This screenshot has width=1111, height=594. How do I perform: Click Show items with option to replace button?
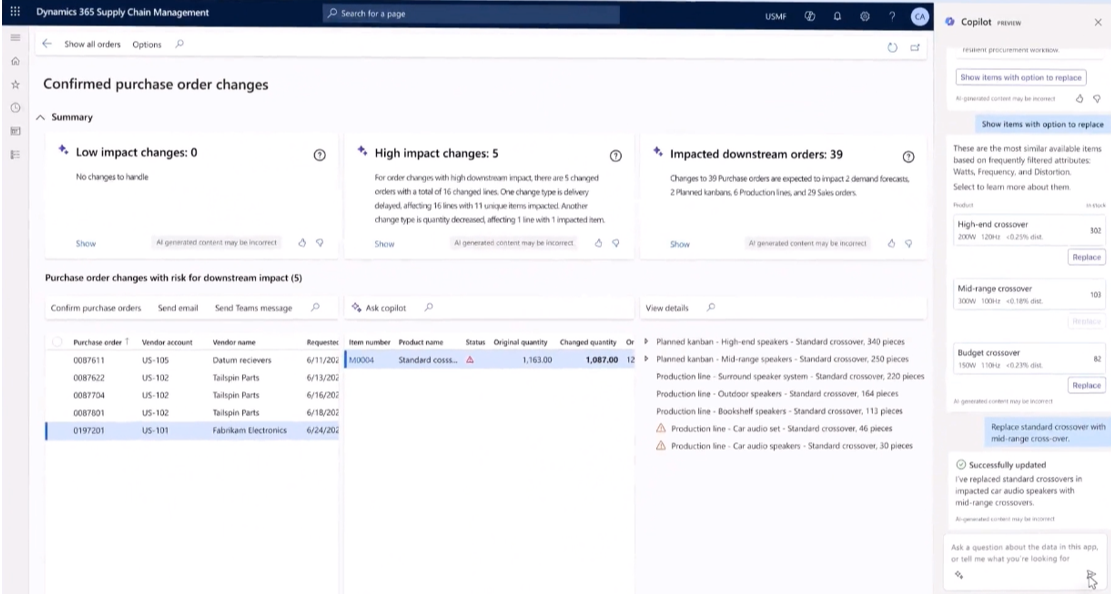(1021, 77)
